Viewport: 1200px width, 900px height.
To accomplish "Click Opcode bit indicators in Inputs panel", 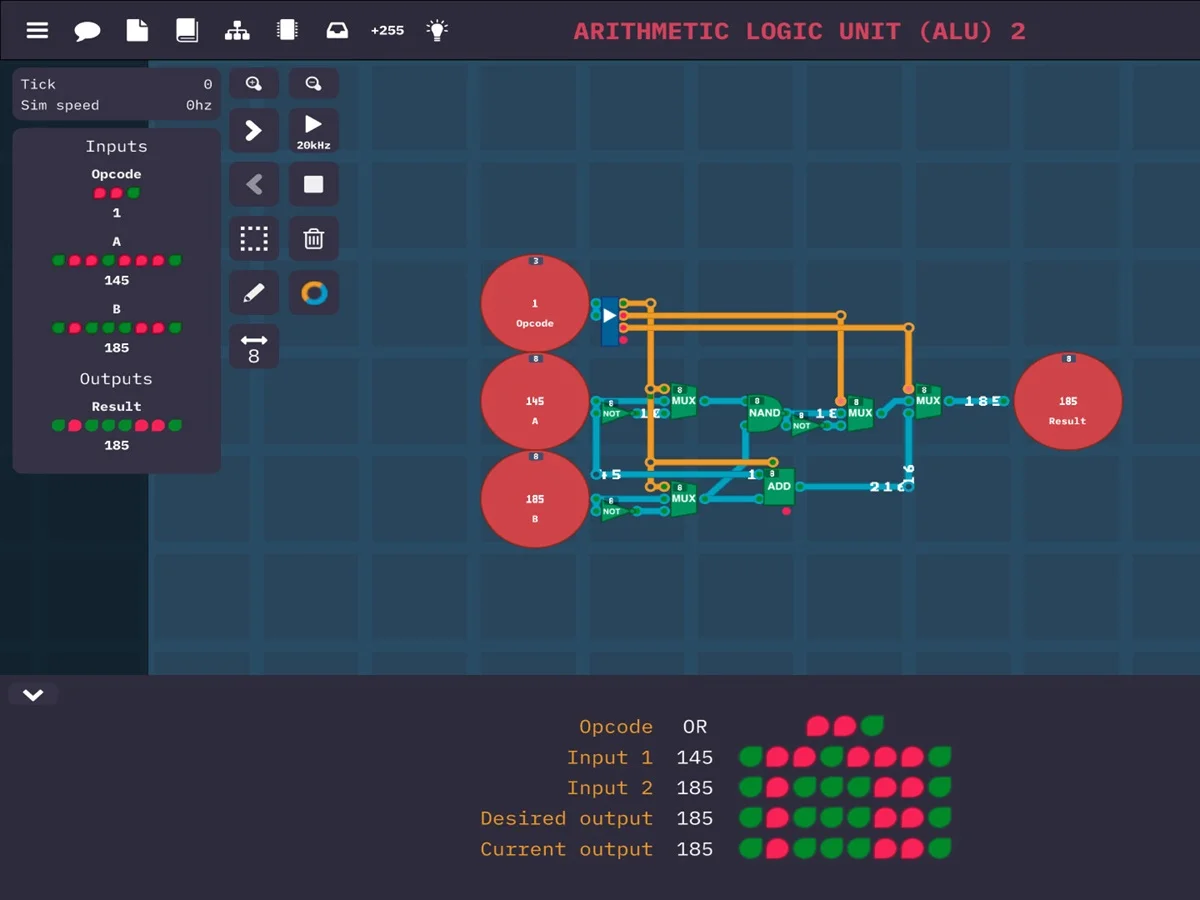I will (116, 193).
